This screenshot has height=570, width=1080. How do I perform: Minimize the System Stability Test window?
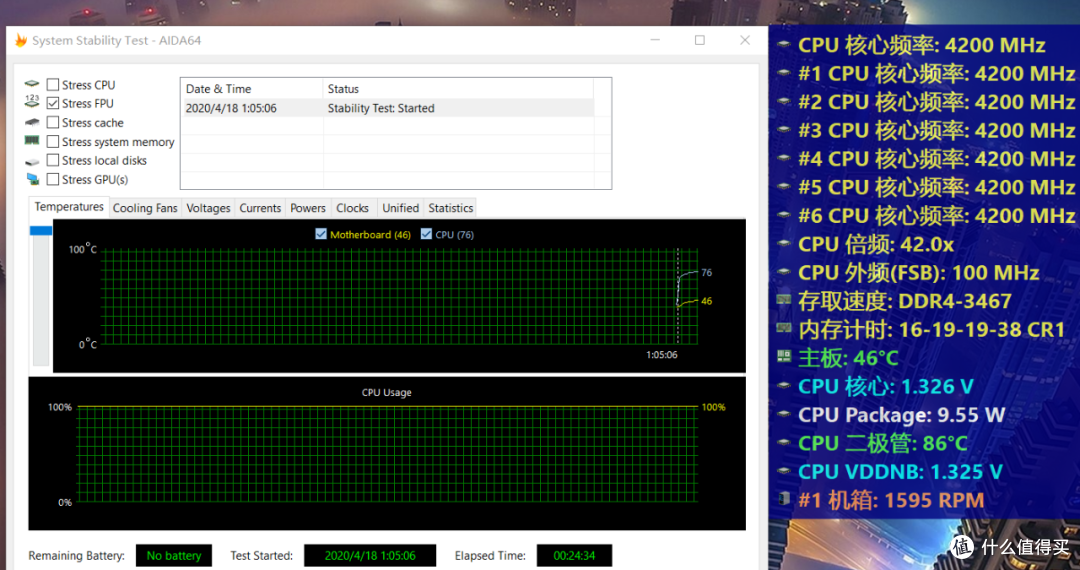(655, 41)
